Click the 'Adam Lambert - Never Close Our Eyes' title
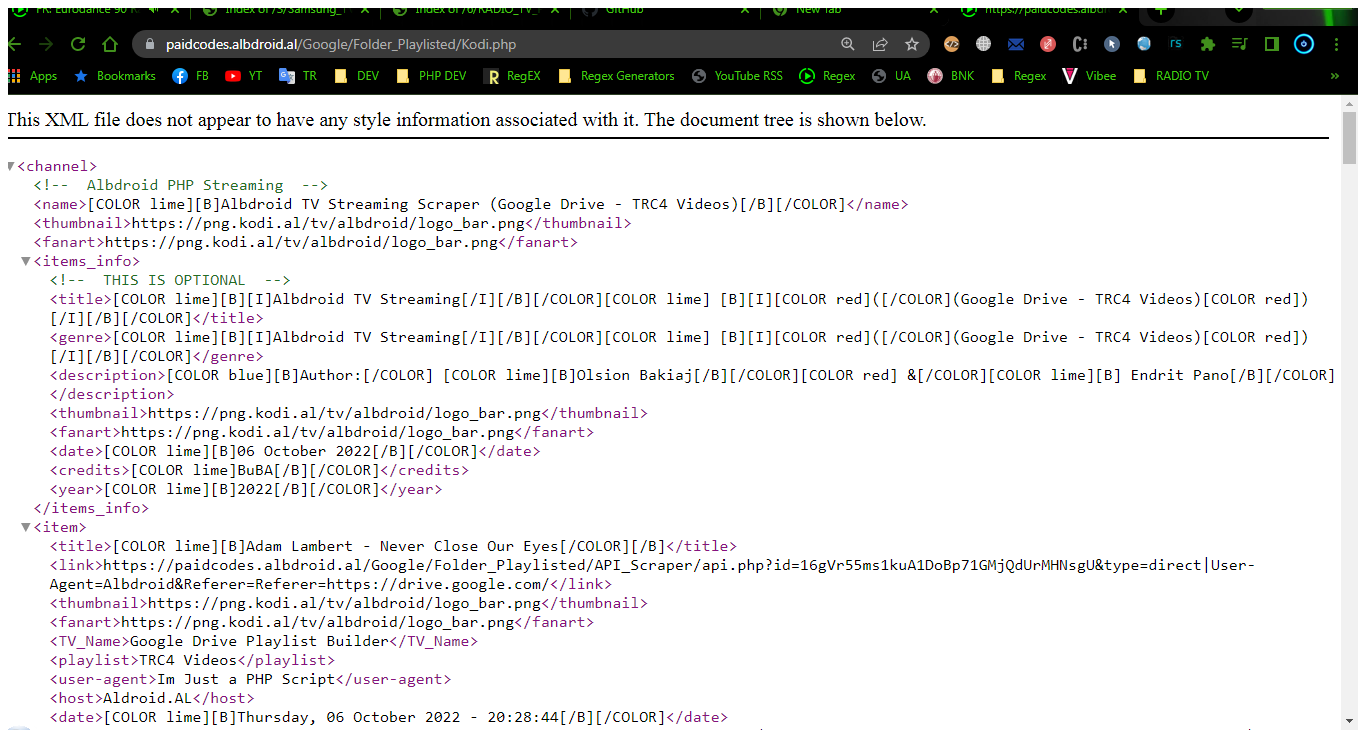Screen dimensions: 1358x730 (x=403, y=546)
